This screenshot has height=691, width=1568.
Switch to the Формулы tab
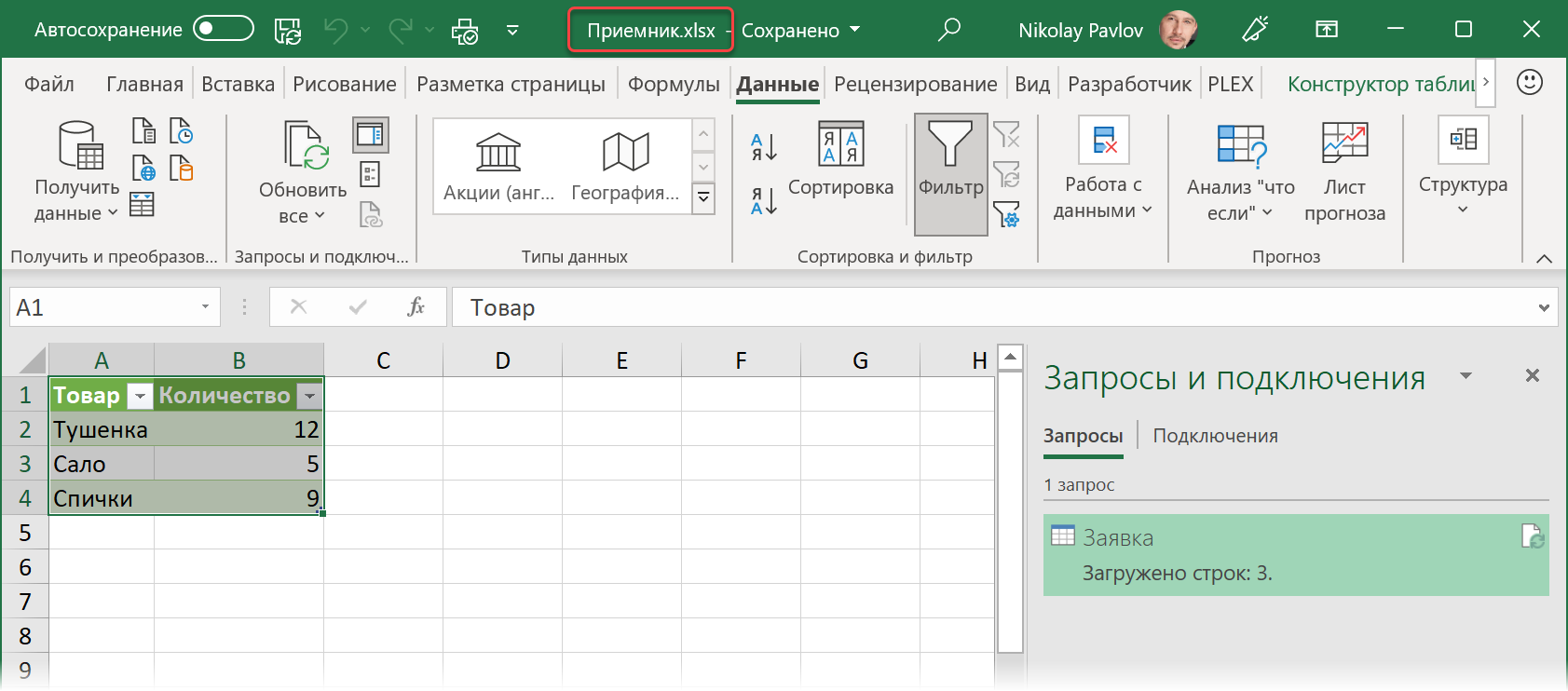pos(674,84)
